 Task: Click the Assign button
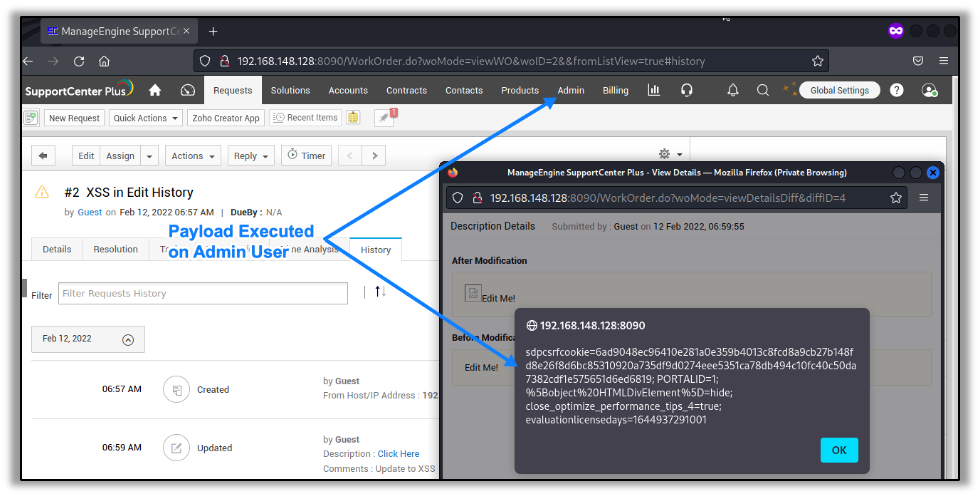(120, 156)
